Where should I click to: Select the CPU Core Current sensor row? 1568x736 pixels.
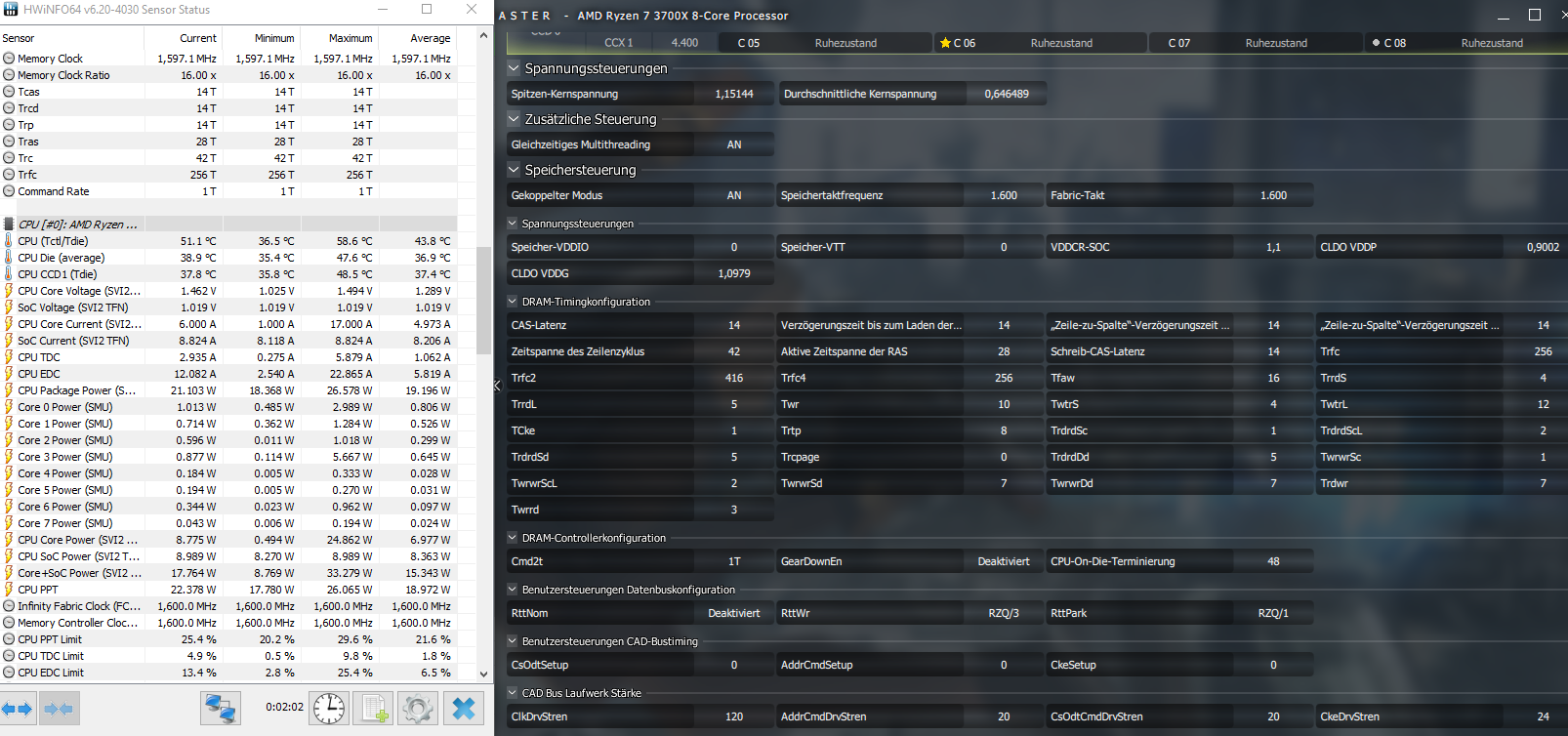[x=228, y=324]
